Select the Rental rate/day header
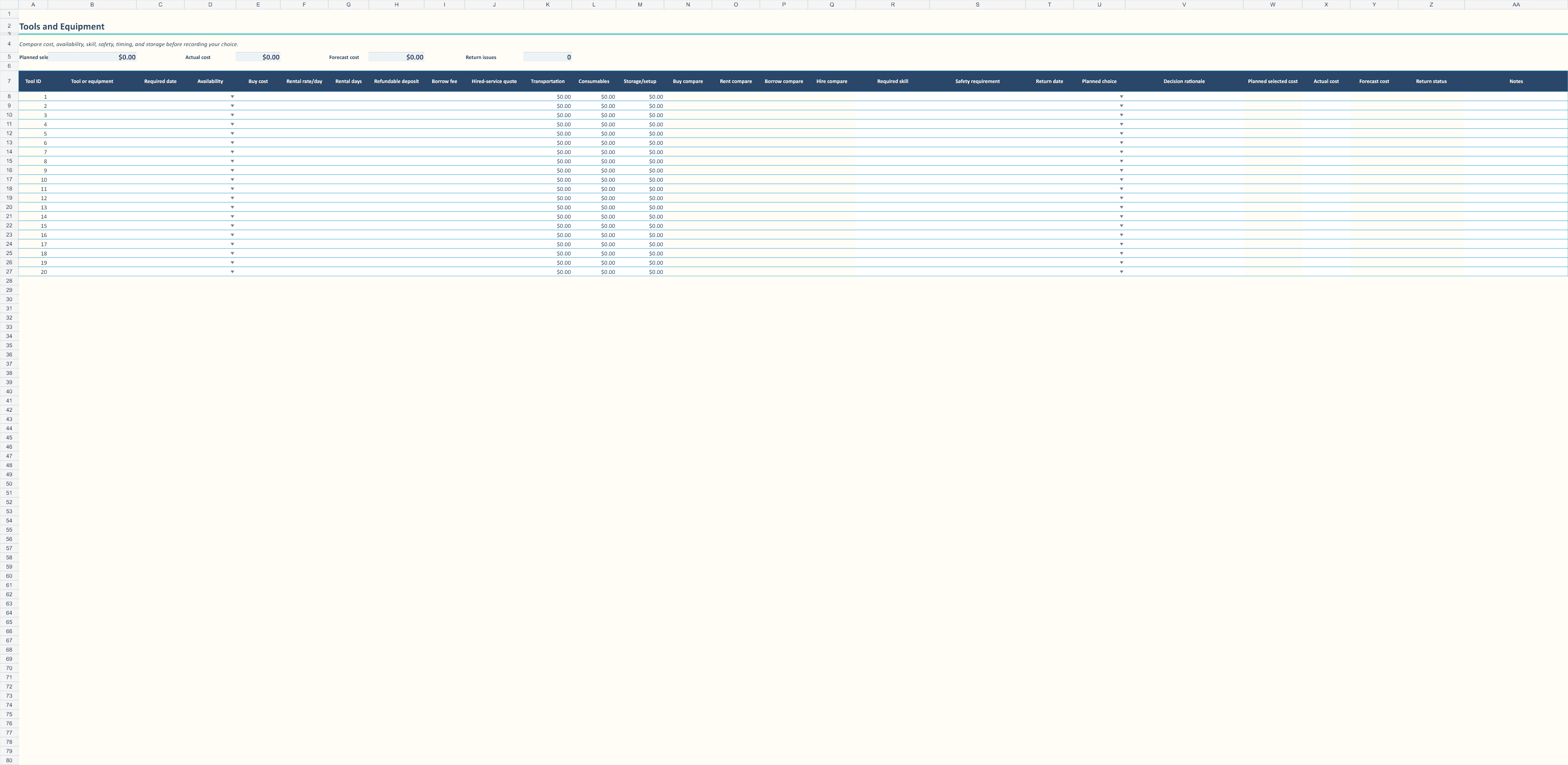Image resolution: width=1568 pixels, height=765 pixels. 304,81
